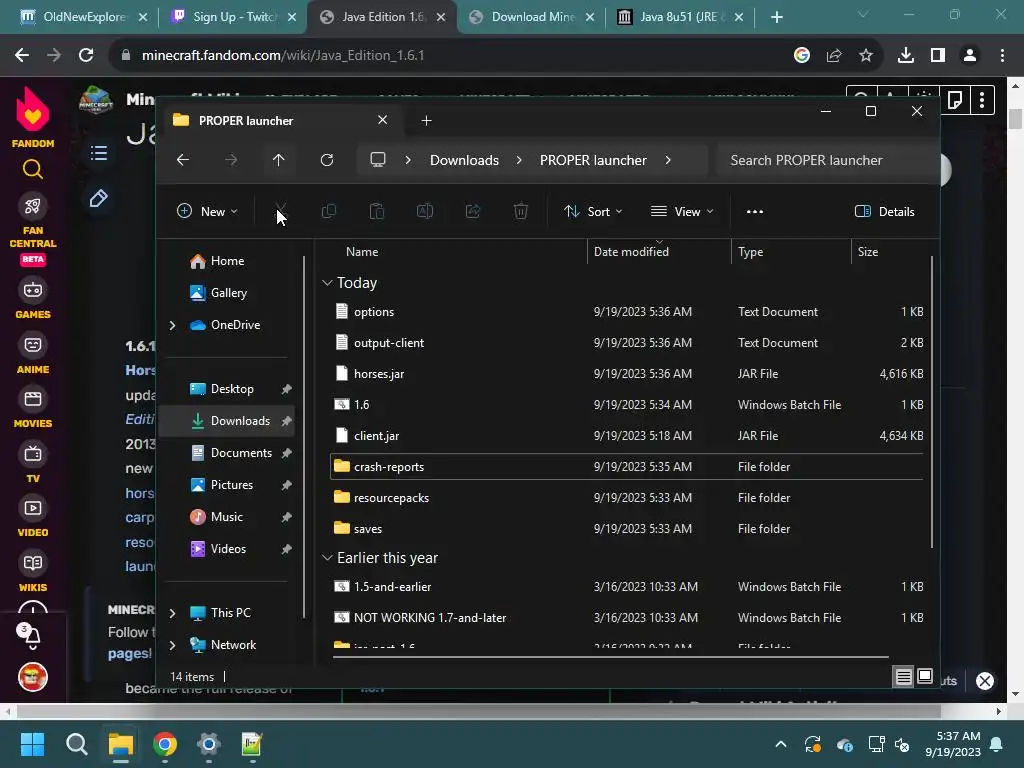
Task: Toggle the Details pane
Action: point(885,211)
